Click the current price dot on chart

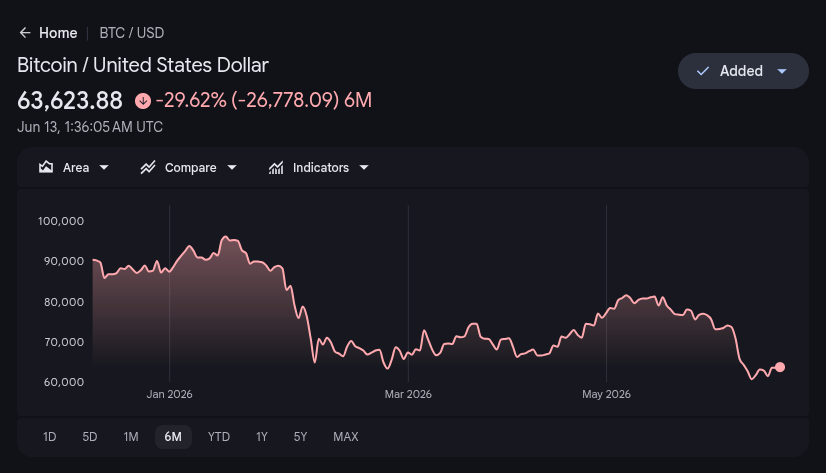point(780,367)
